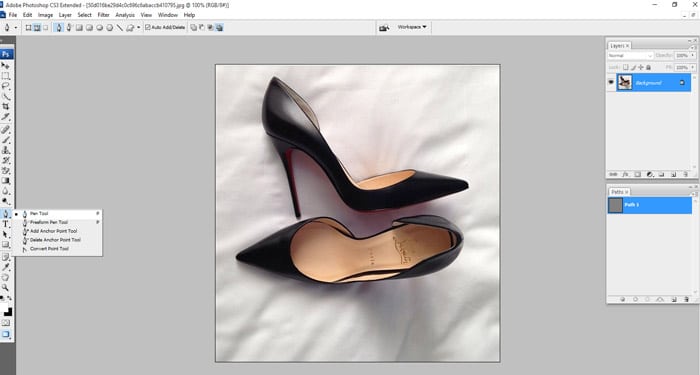Pick the Lasso tool
This screenshot has height=375, width=700.
click(6, 86)
